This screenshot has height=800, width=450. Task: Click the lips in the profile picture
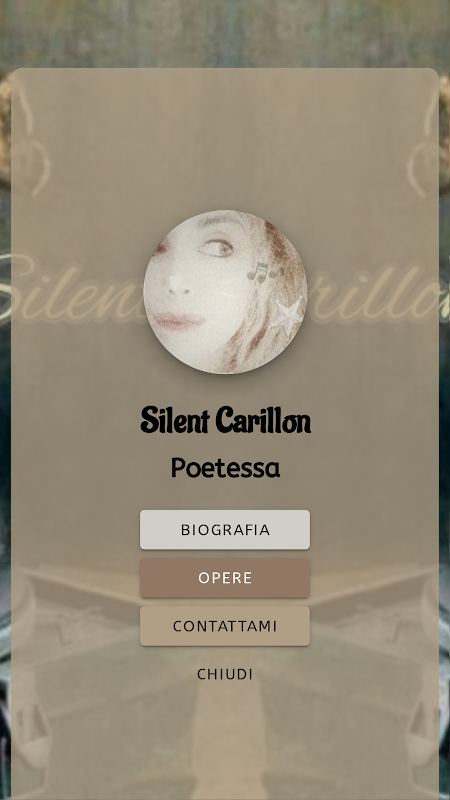click(x=179, y=321)
